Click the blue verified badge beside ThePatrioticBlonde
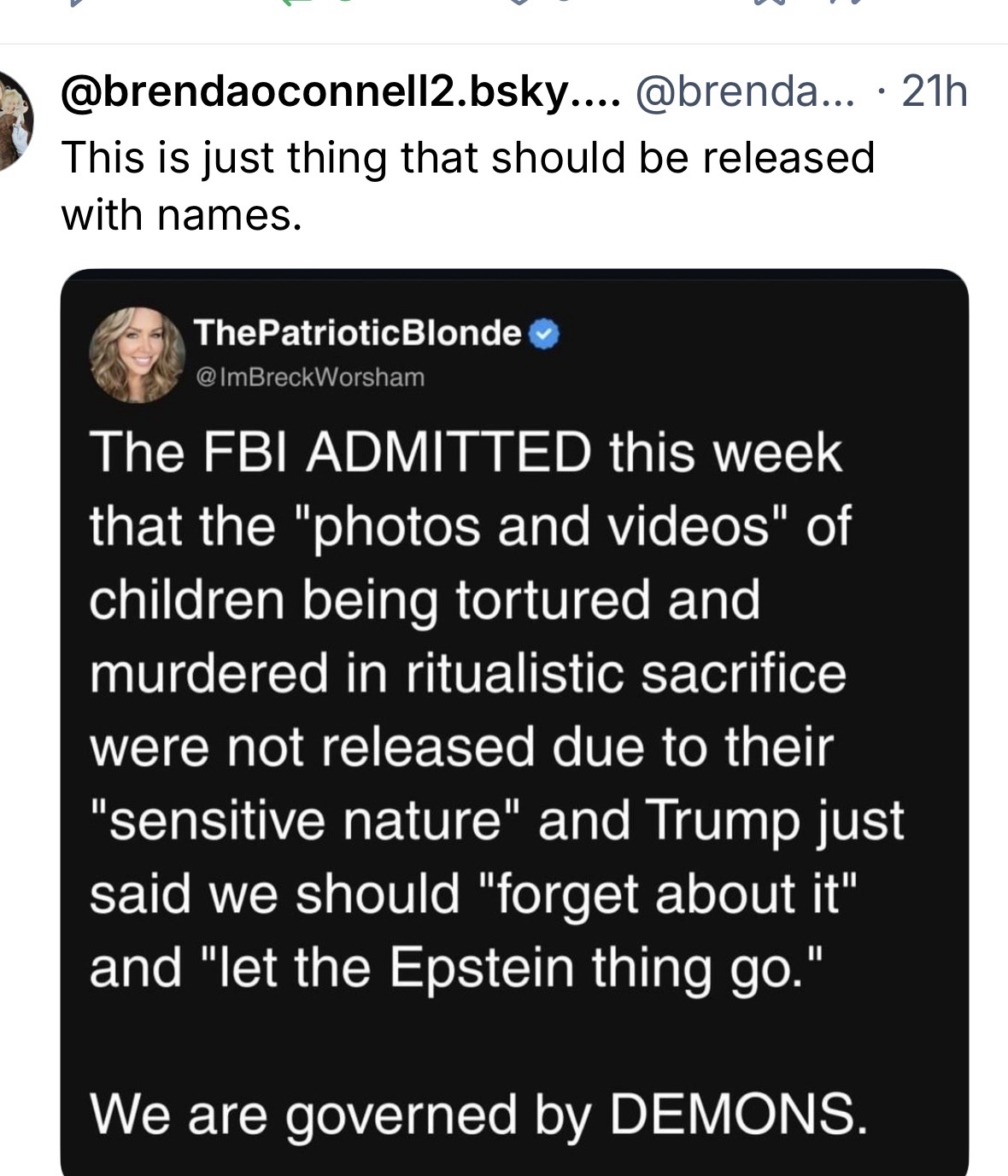This screenshot has height=1176, width=1008. click(545, 333)
